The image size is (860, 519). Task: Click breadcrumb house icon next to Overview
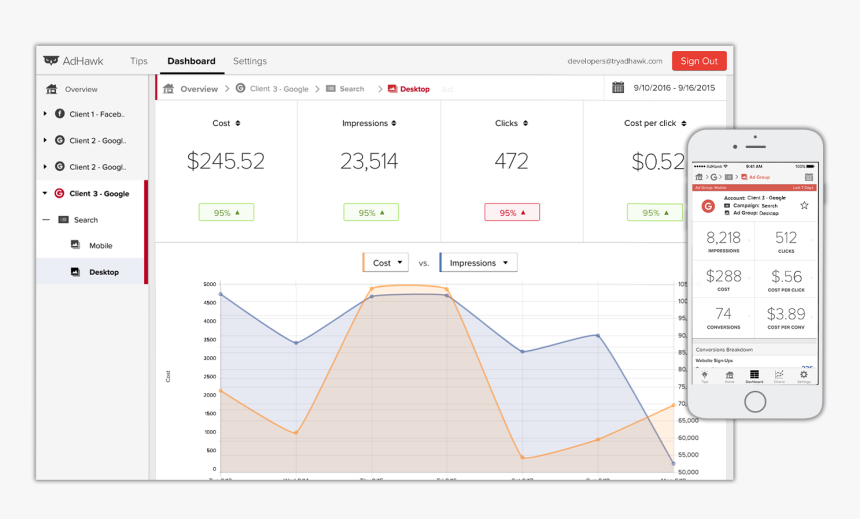[x=169, y=88]
